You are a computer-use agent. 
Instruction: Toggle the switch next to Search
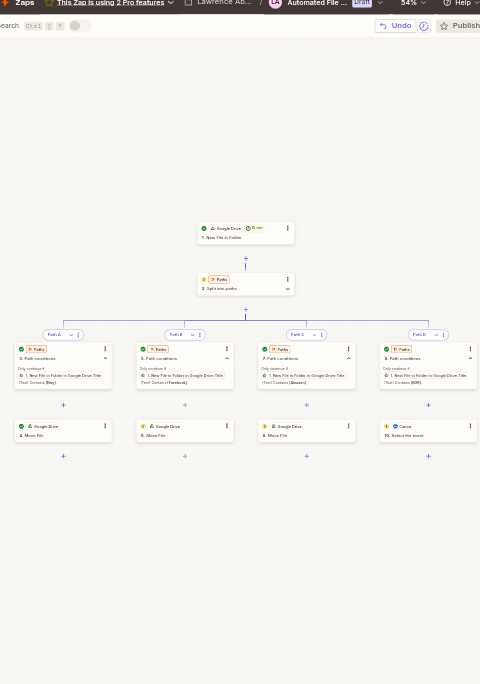coord(80,26)
